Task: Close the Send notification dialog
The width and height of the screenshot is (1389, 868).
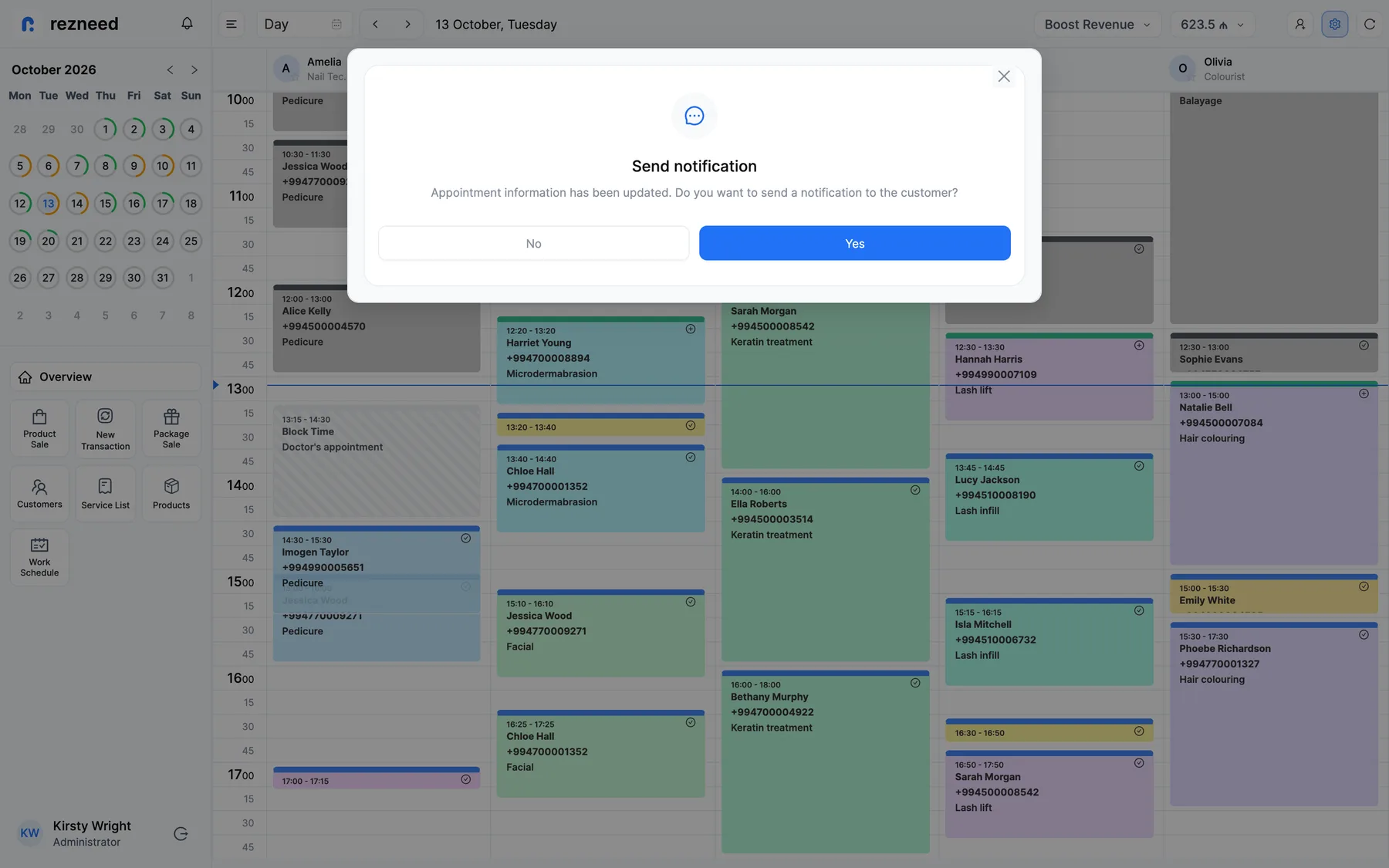Action: [x=1003, y=76]
